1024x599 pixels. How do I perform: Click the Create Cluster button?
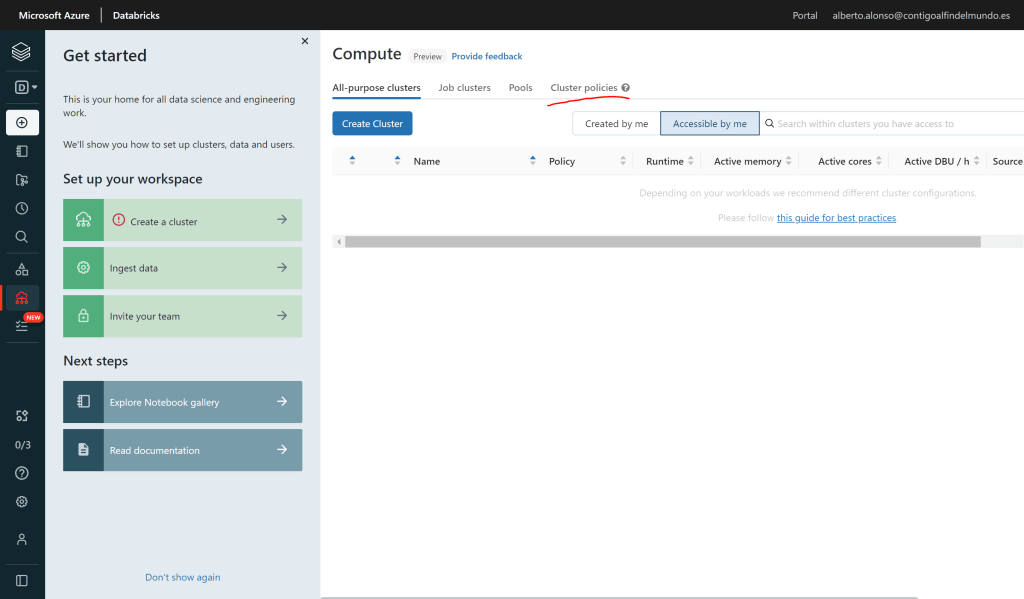[x=372, y=124]
